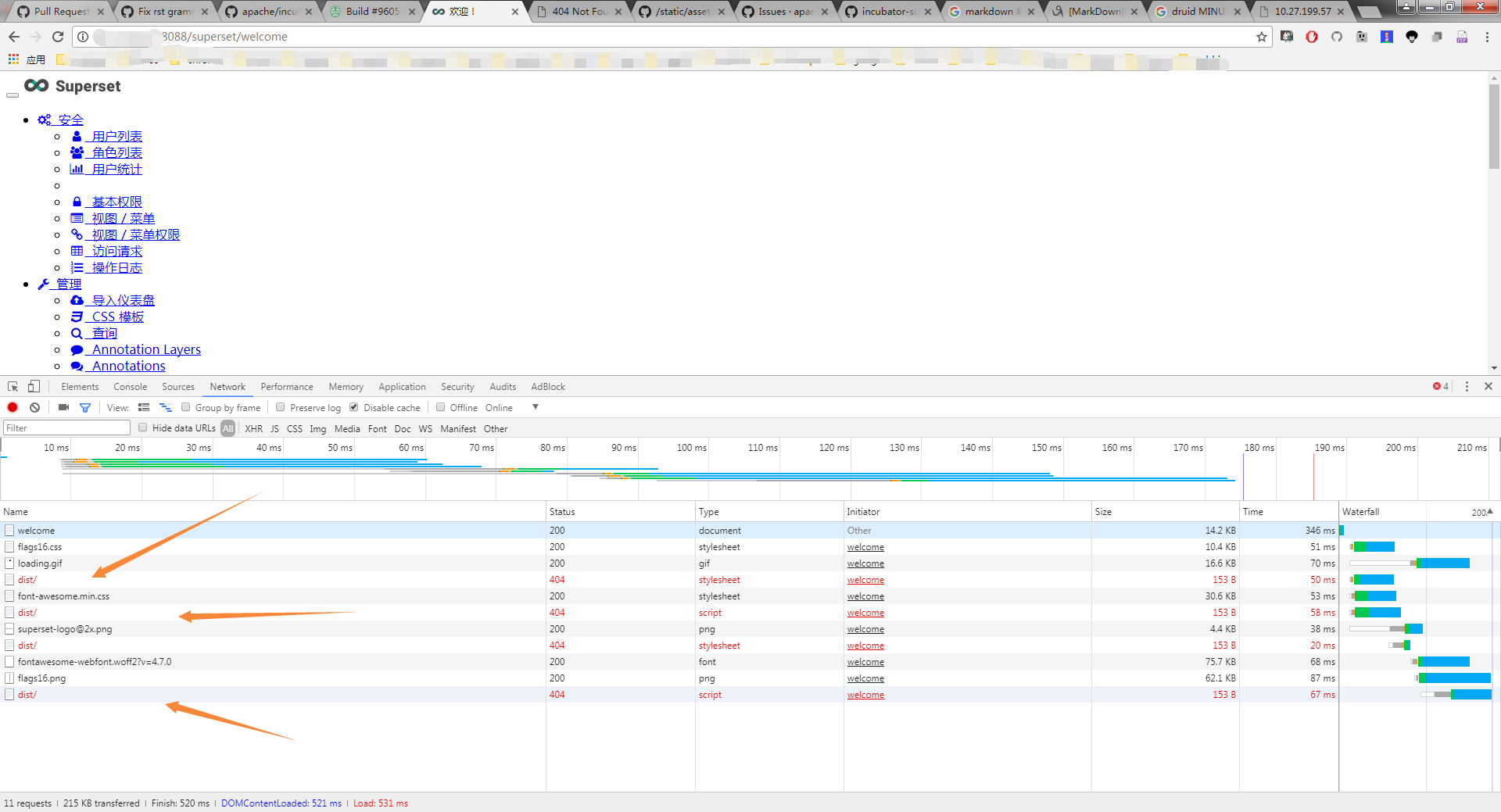
Task: Toggle the waterfall overview view icon
Action: tap(166, 407)
